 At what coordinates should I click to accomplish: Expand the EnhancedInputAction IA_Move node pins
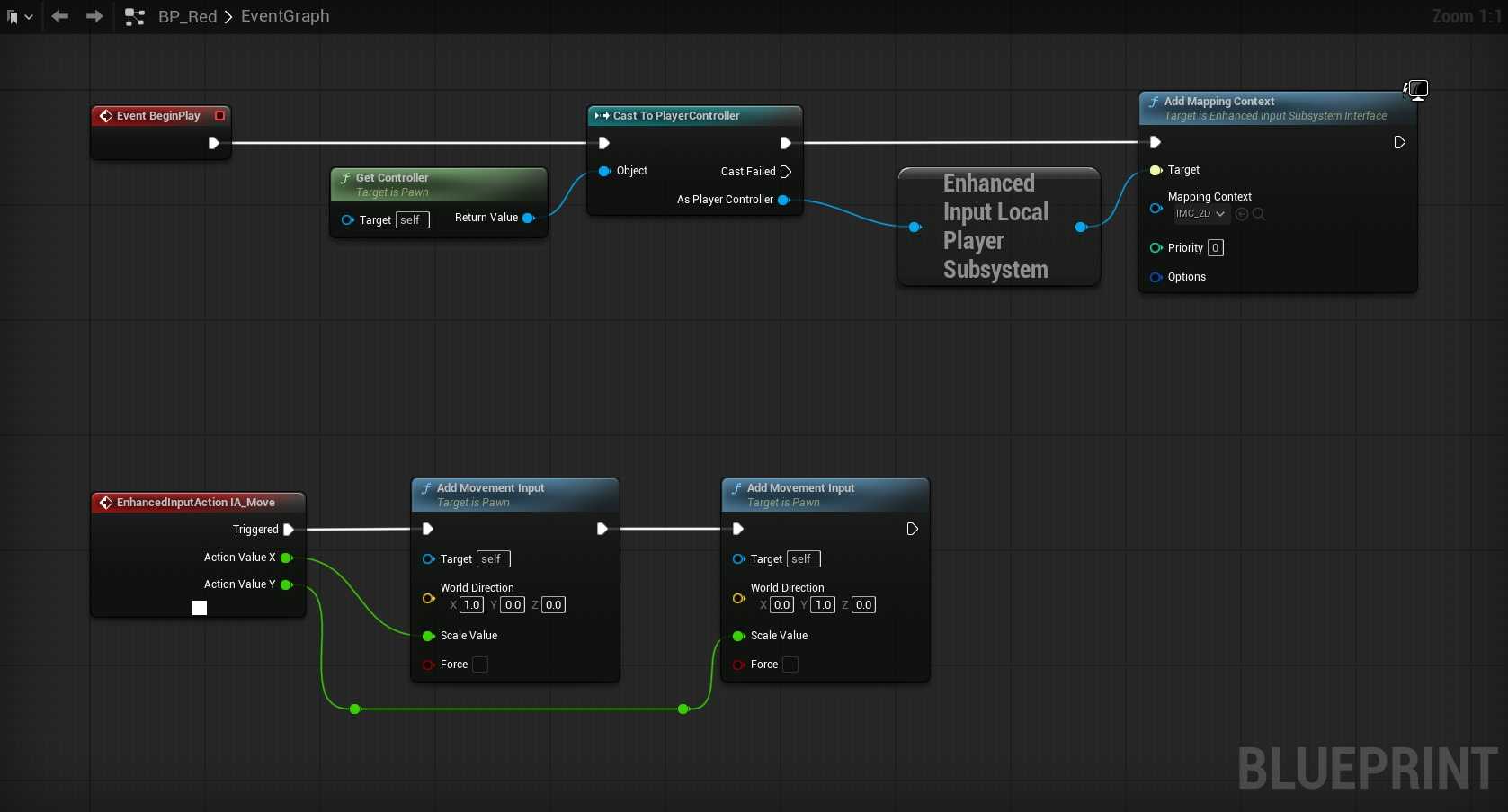[200, 608]
